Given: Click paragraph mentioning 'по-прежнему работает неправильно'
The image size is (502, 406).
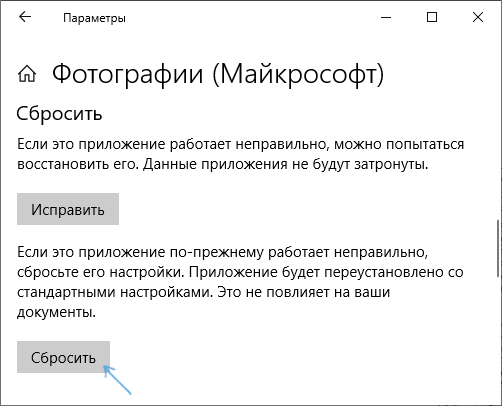Looking at the screenshot, I should (x=240, y=282).
